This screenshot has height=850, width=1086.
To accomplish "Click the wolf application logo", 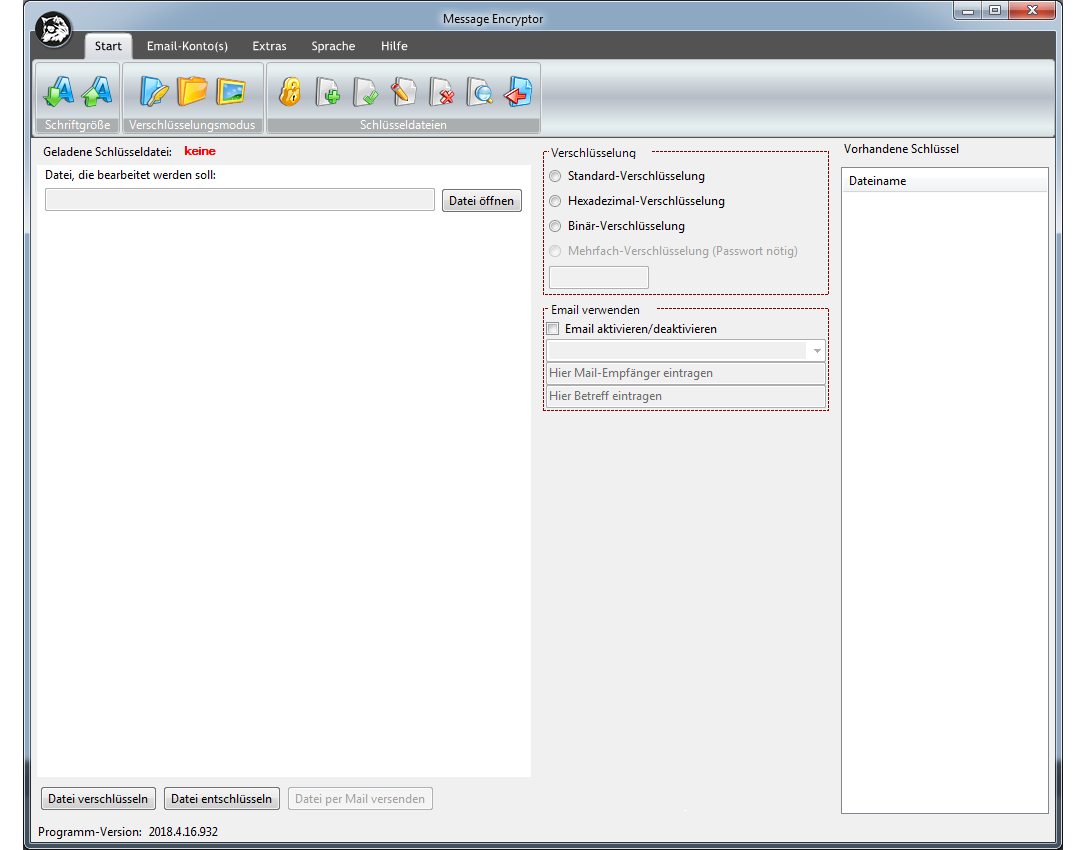I will coord(53,30).
